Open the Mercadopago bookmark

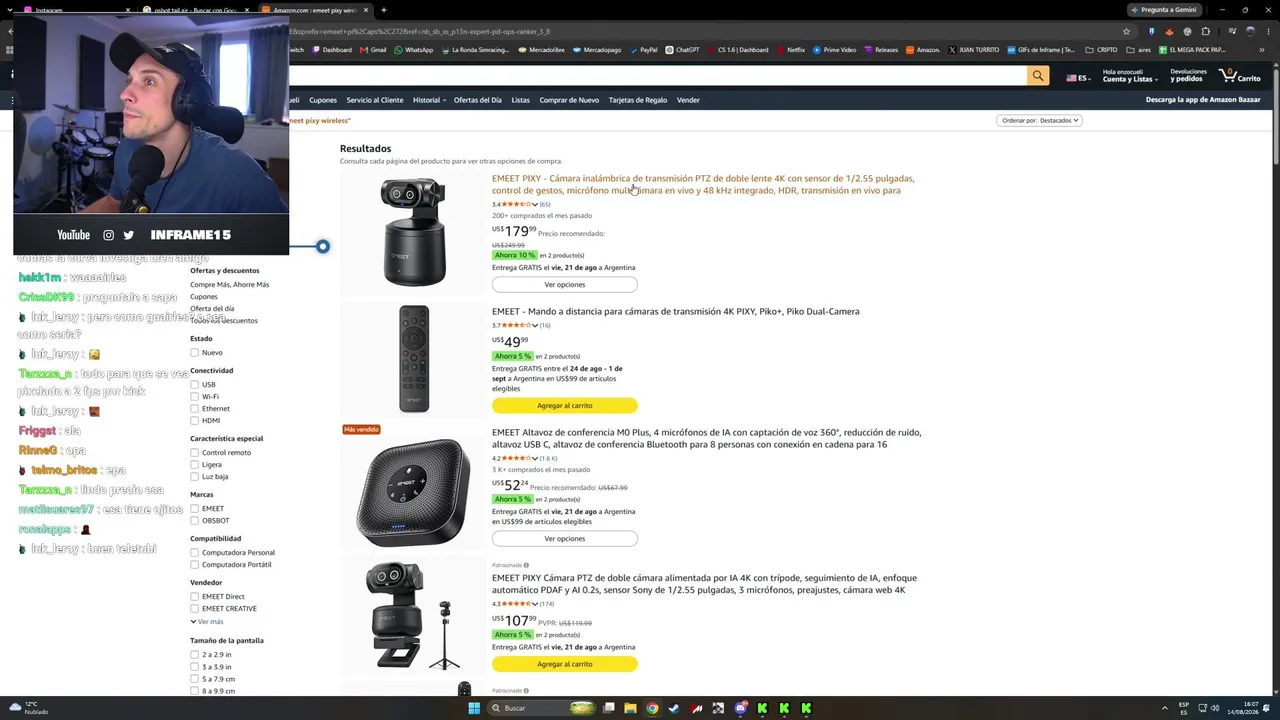(x=597, y=50)
